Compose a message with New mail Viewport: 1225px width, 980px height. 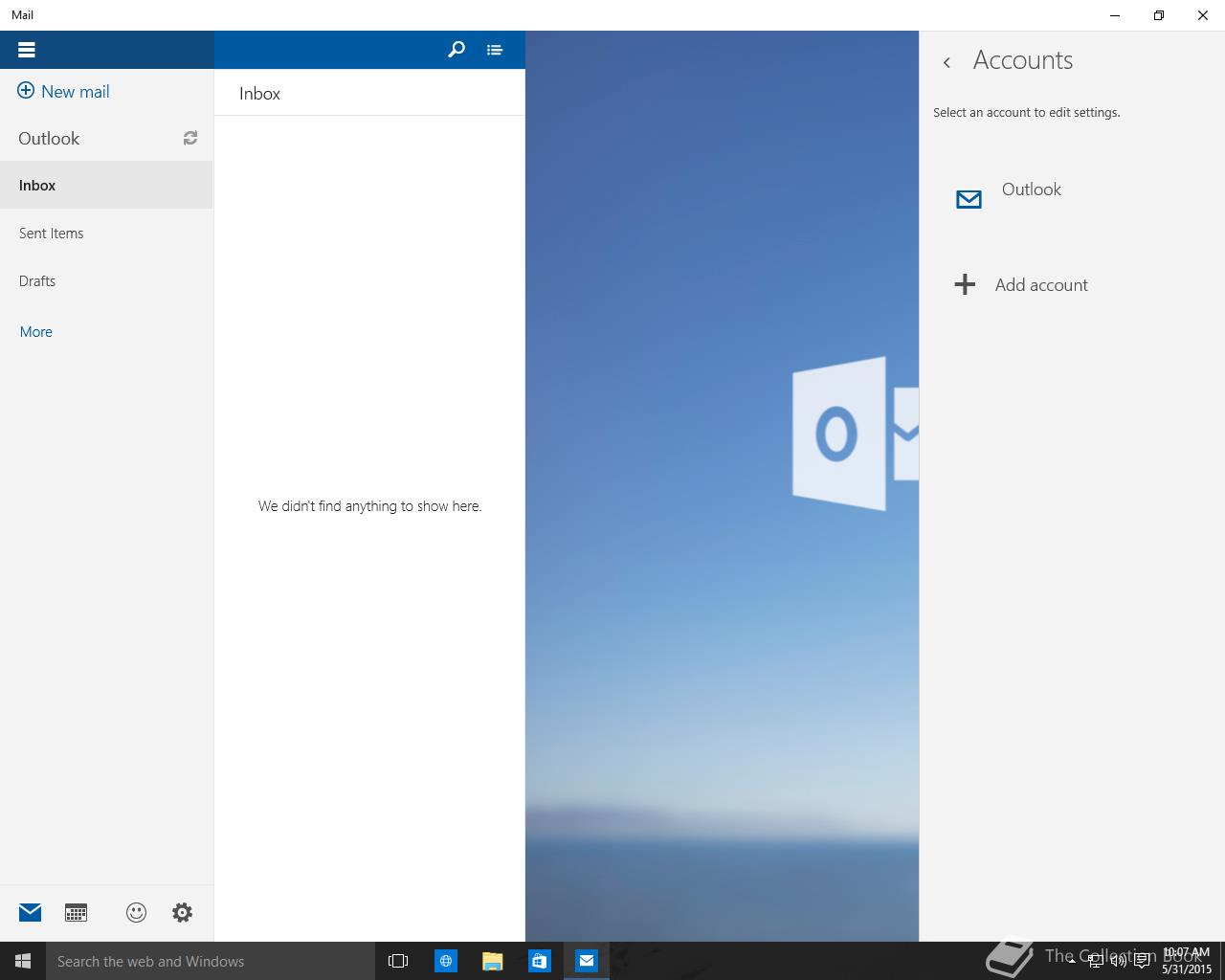pos(64,92)
